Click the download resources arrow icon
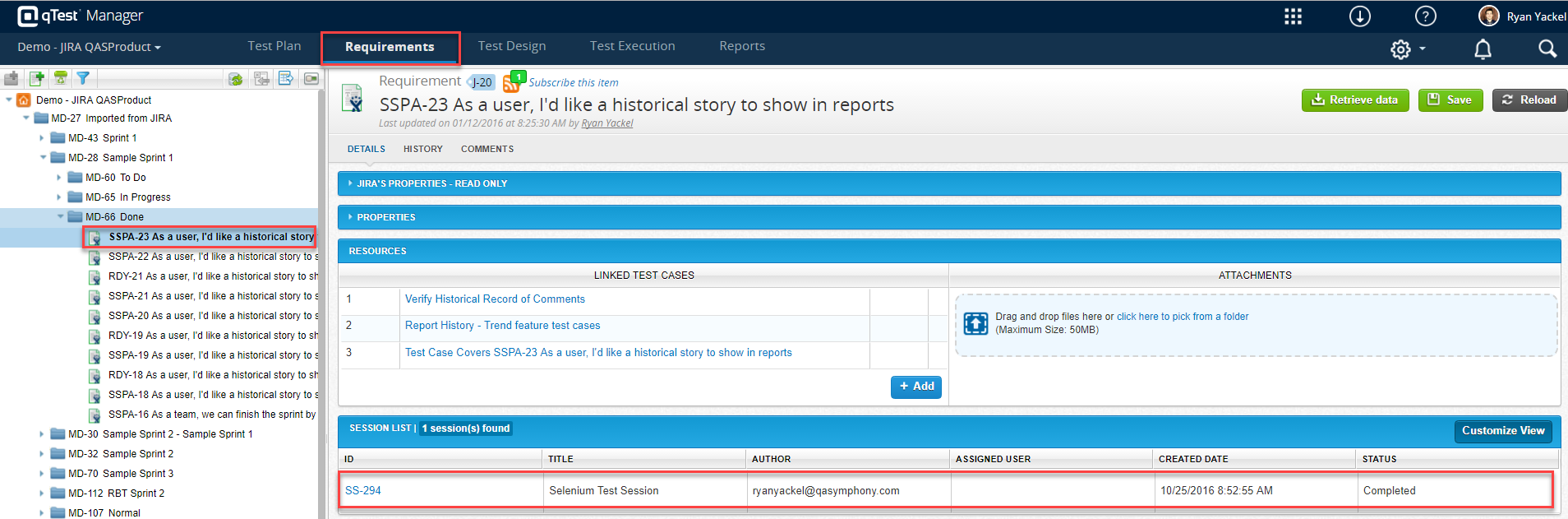The width and height of the screenshot is (1568, 519). point(1359,16)
